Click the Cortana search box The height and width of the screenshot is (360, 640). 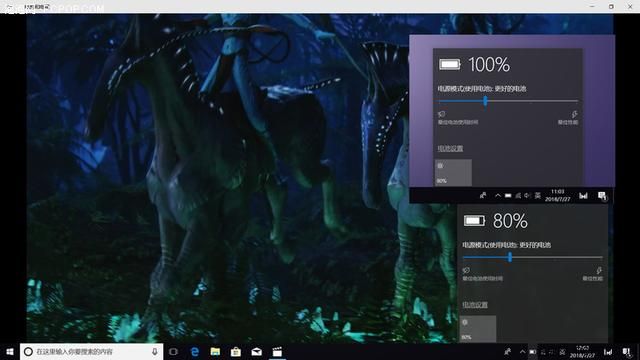point(91,351)
